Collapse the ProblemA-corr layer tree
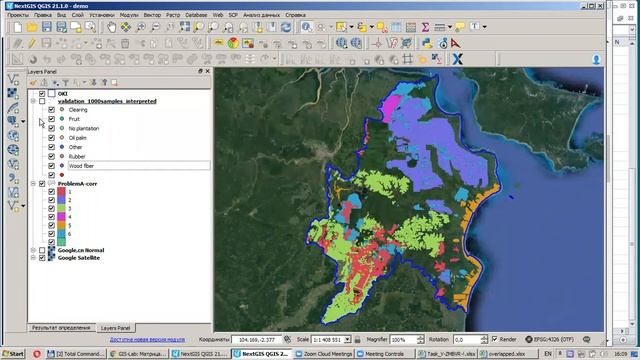Screen dimensions: 640x360 (x=33, y=184)
